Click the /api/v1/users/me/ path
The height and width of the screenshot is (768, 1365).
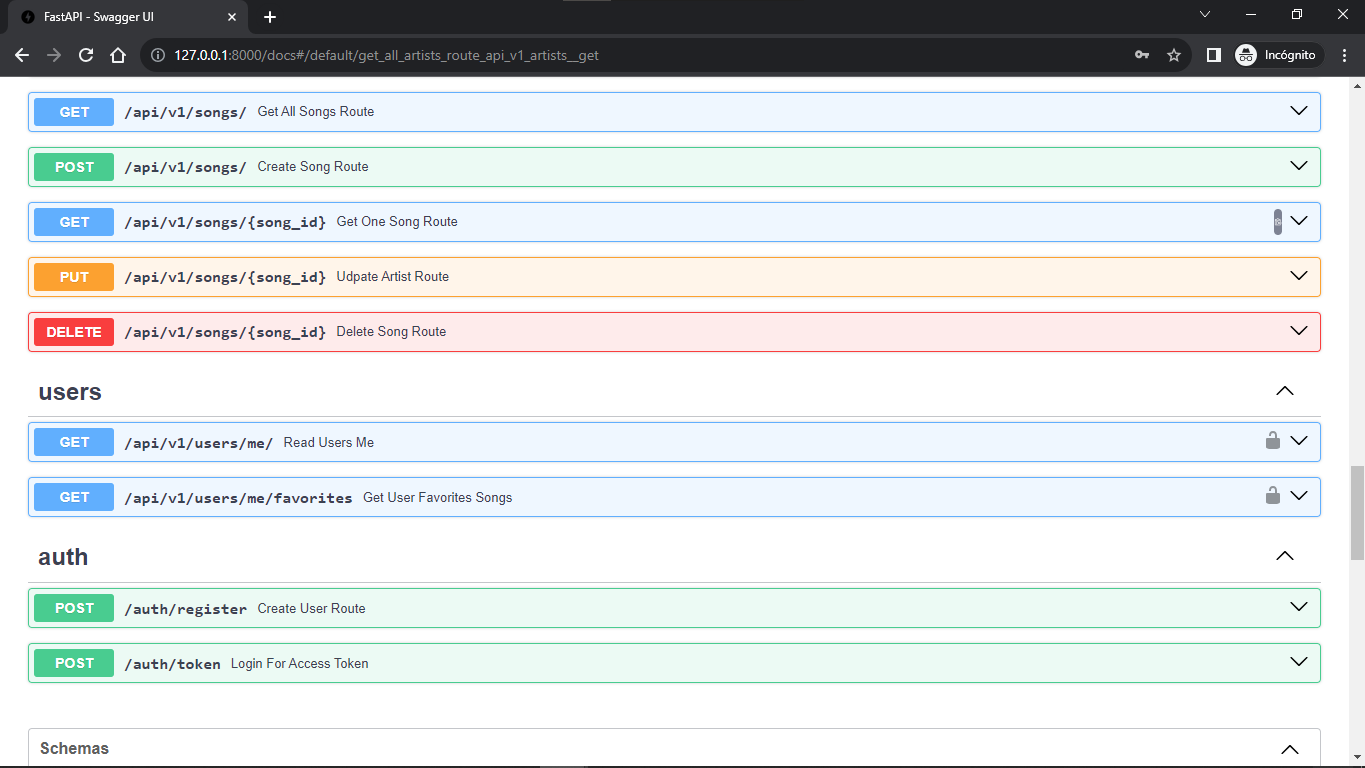198,443
